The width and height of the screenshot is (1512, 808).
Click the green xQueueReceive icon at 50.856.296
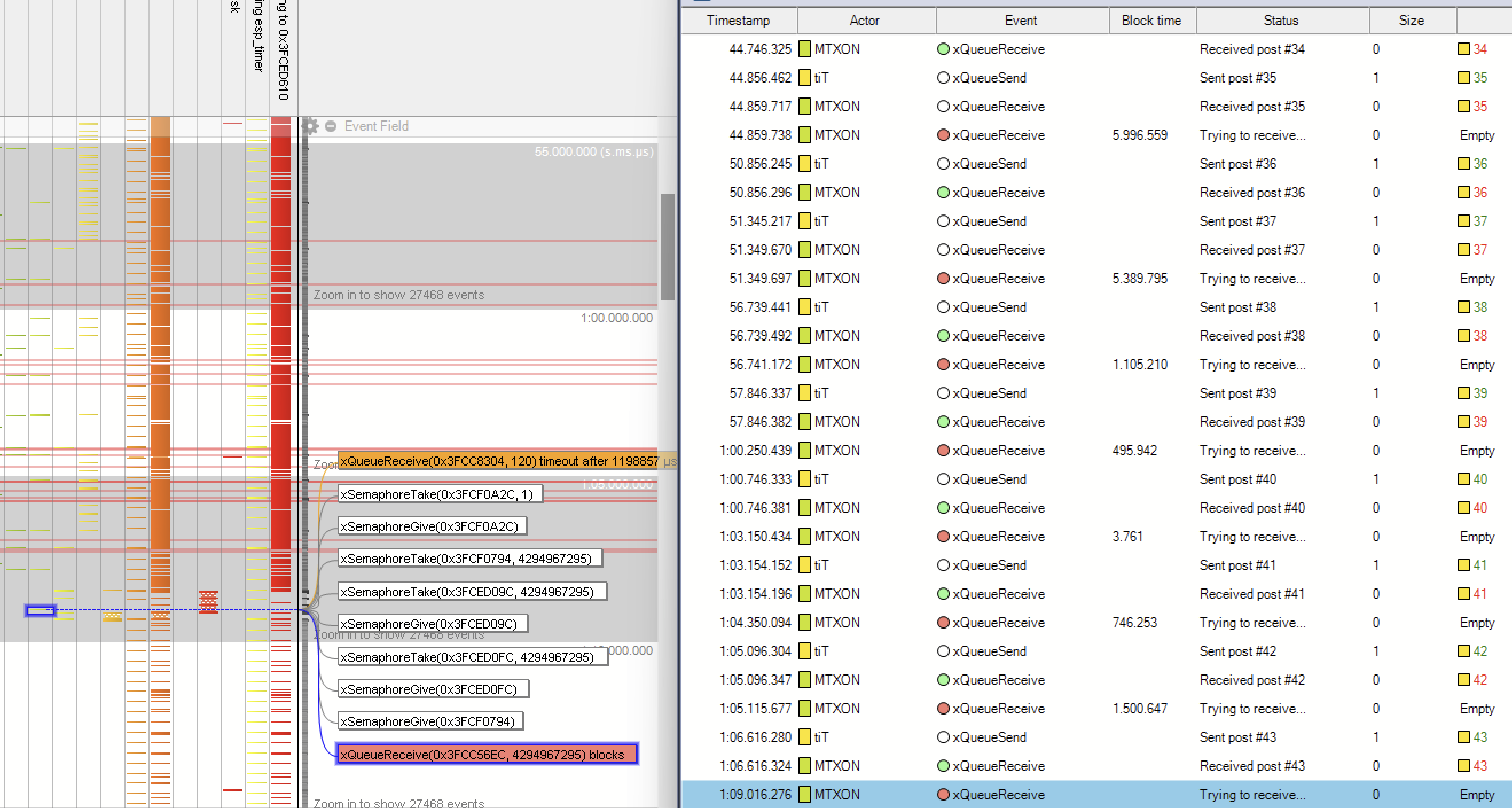[943, 192]
